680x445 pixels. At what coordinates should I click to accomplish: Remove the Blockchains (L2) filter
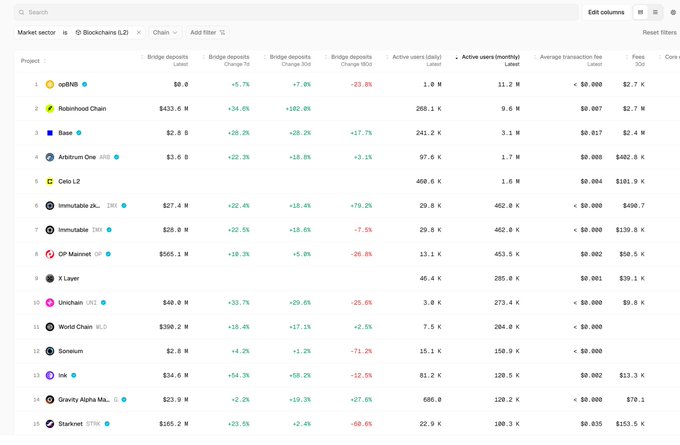pyautogui.click(x=139, y=33)
